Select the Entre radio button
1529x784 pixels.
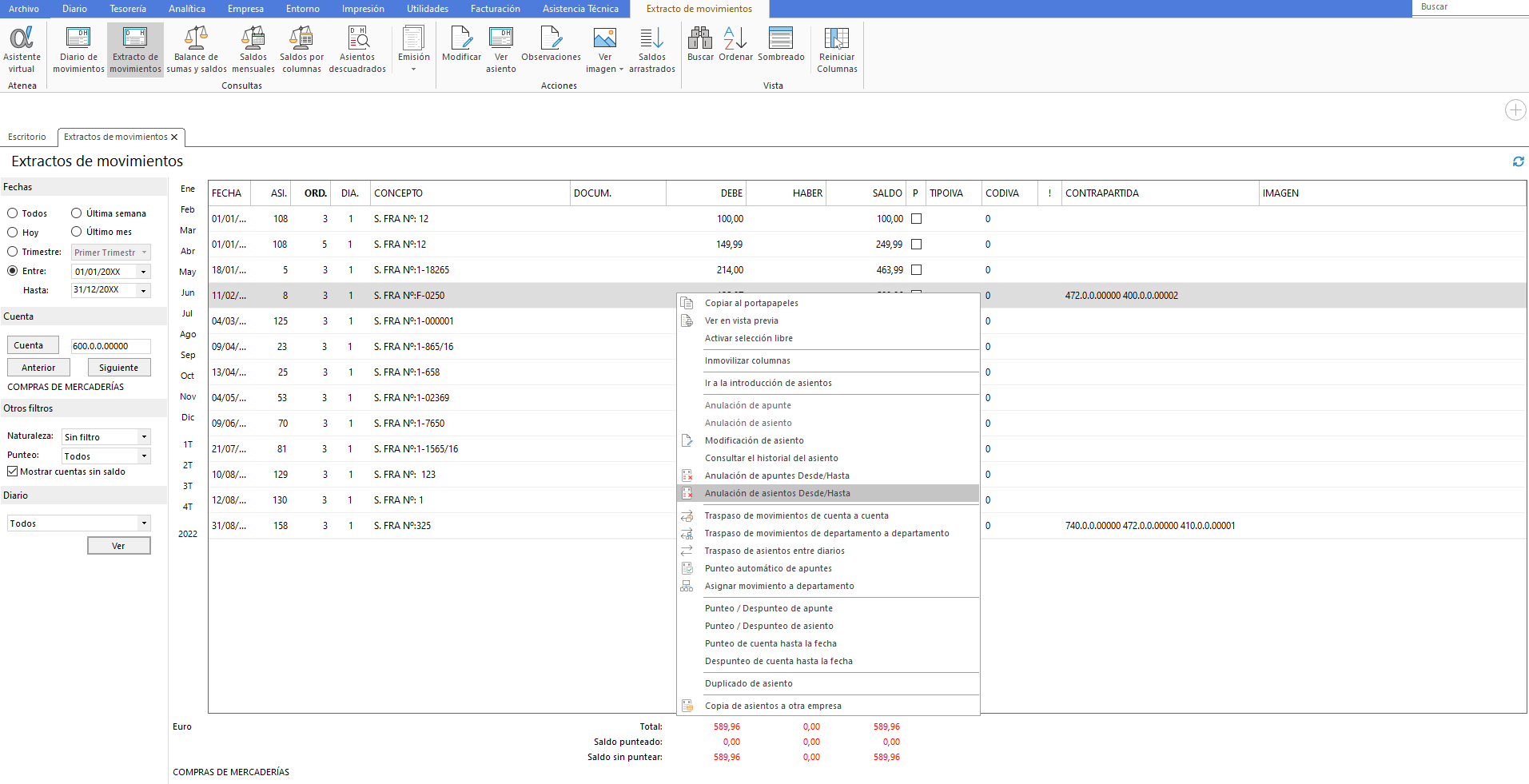coord(13,271)
